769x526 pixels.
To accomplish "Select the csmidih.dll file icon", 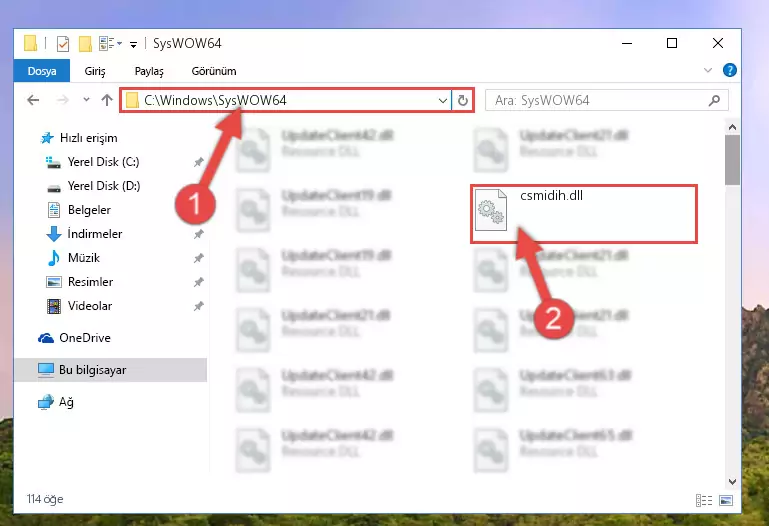I will [x=490, y=210].
